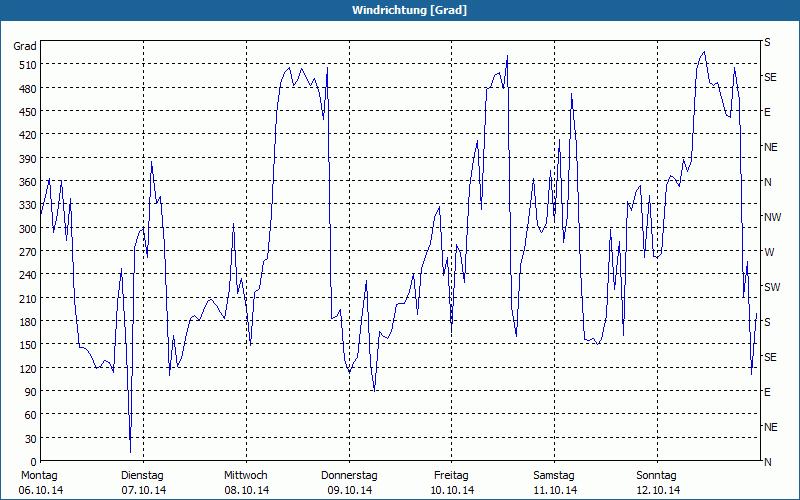Click the 480 value on the left axis

pos(28,89)
